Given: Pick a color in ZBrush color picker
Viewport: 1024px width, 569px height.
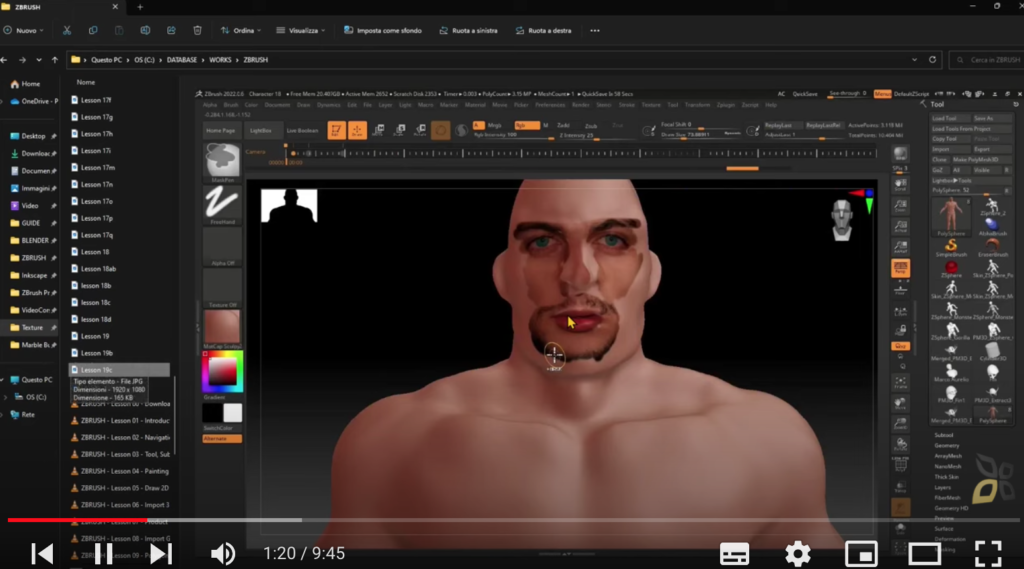Looking at the screenshot, I should click(223, 371).
